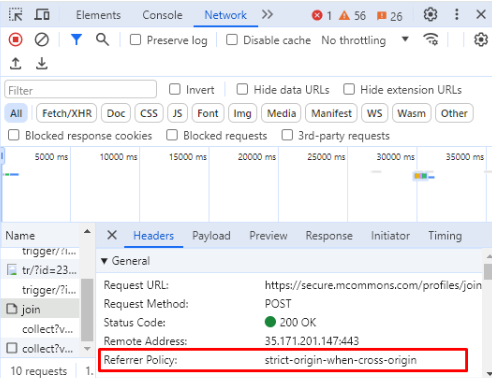
Task: Enable the Preserve log checkbox
Action: coord(135,40)
